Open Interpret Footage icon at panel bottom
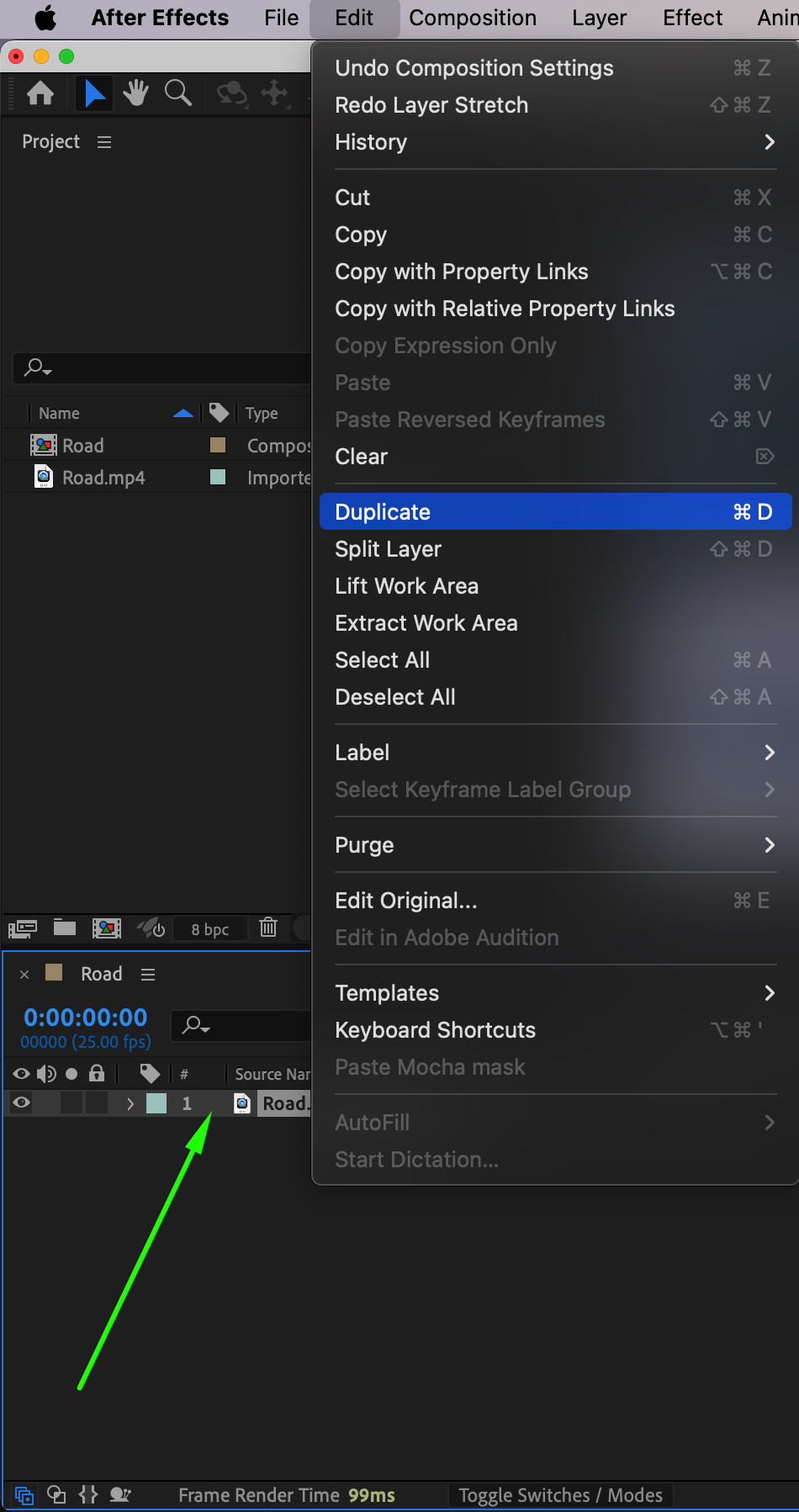 point(23,928)
